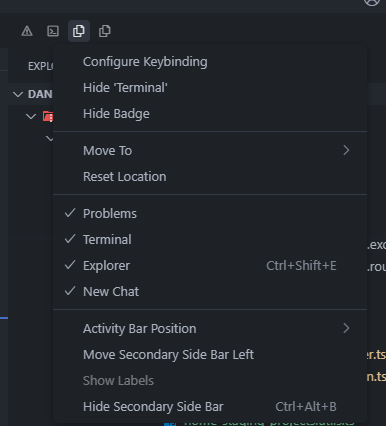Screen dimensions: 386x426
Task: Choose Configure Keybinding
Action: pos(210,62)
